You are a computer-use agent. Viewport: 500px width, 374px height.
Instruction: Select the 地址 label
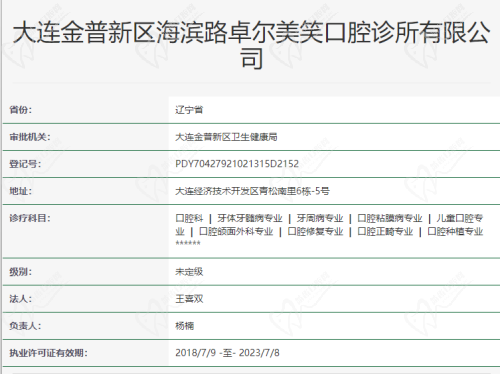tap(20, 191)
